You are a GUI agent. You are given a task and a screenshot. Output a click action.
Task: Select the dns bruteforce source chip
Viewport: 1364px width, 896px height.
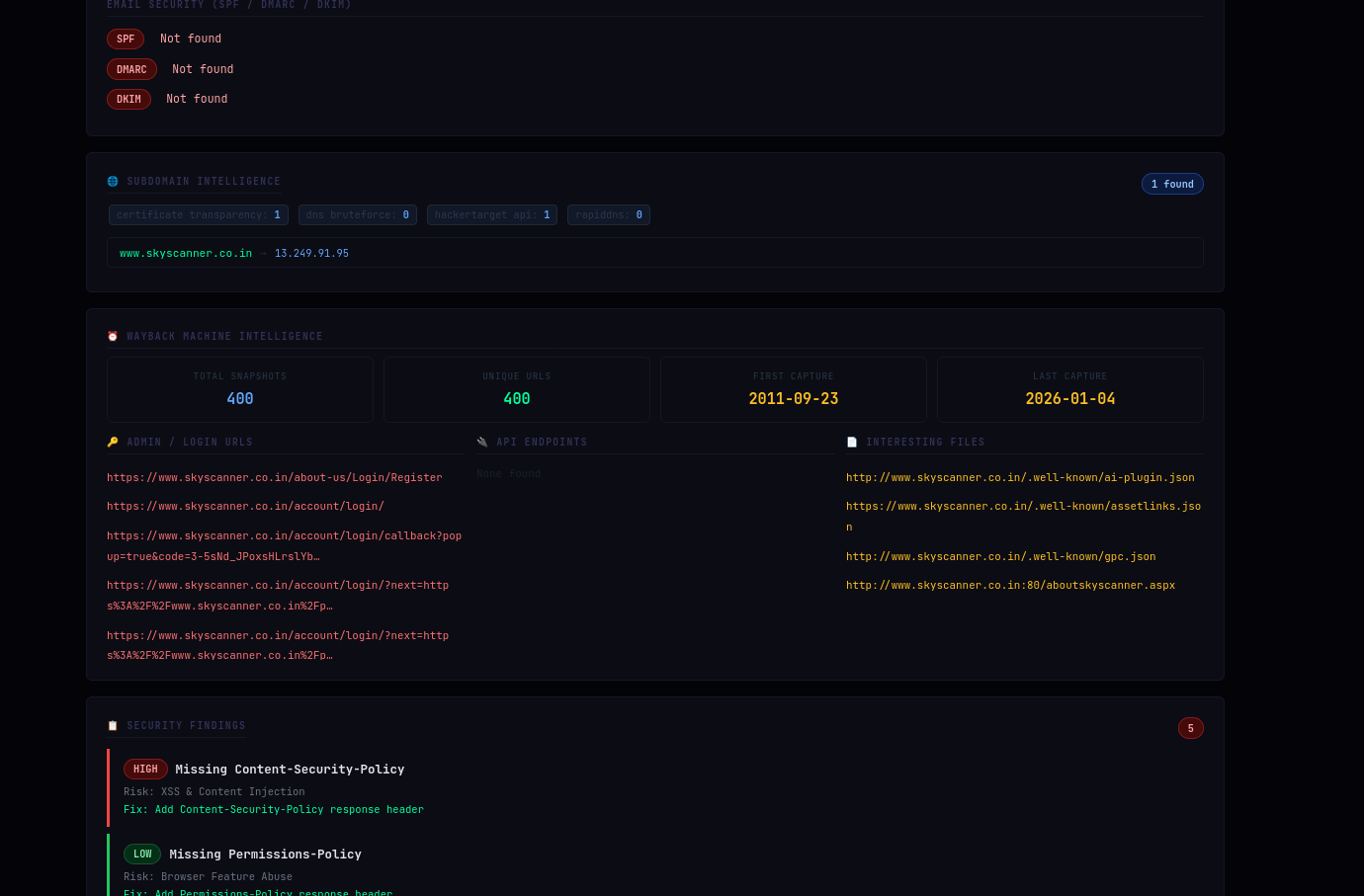coord(358,215)
